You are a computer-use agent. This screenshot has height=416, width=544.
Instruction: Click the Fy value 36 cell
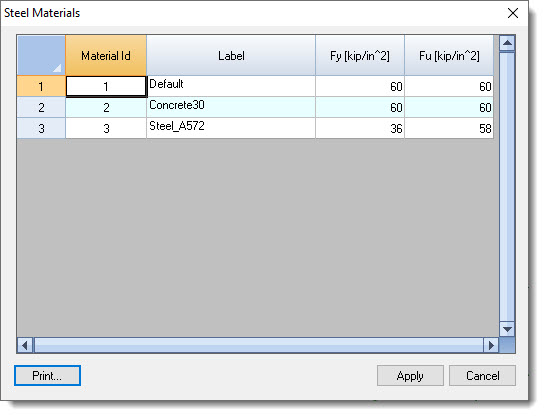click(360, 128)
